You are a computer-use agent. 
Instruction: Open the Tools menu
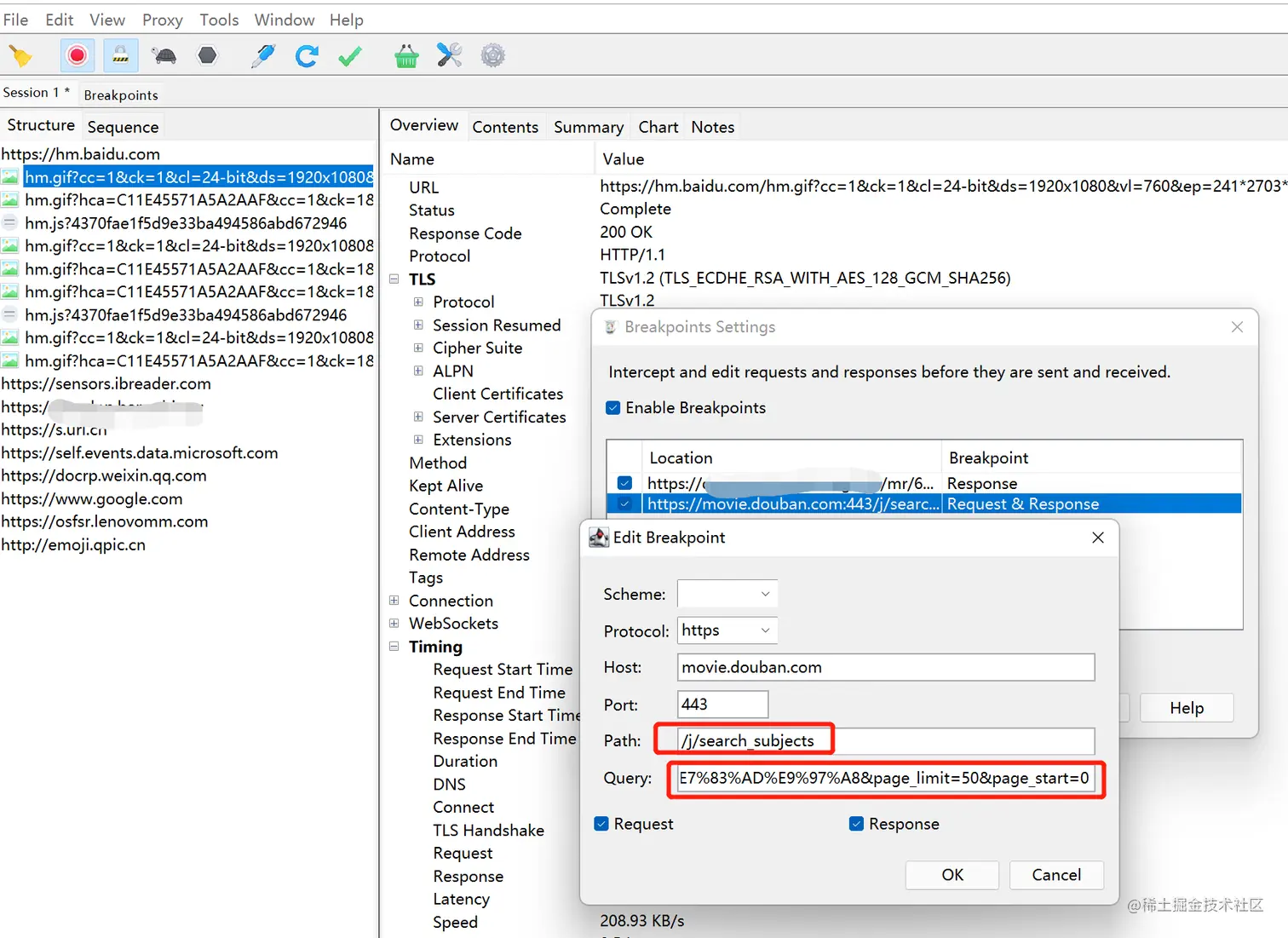219,20
